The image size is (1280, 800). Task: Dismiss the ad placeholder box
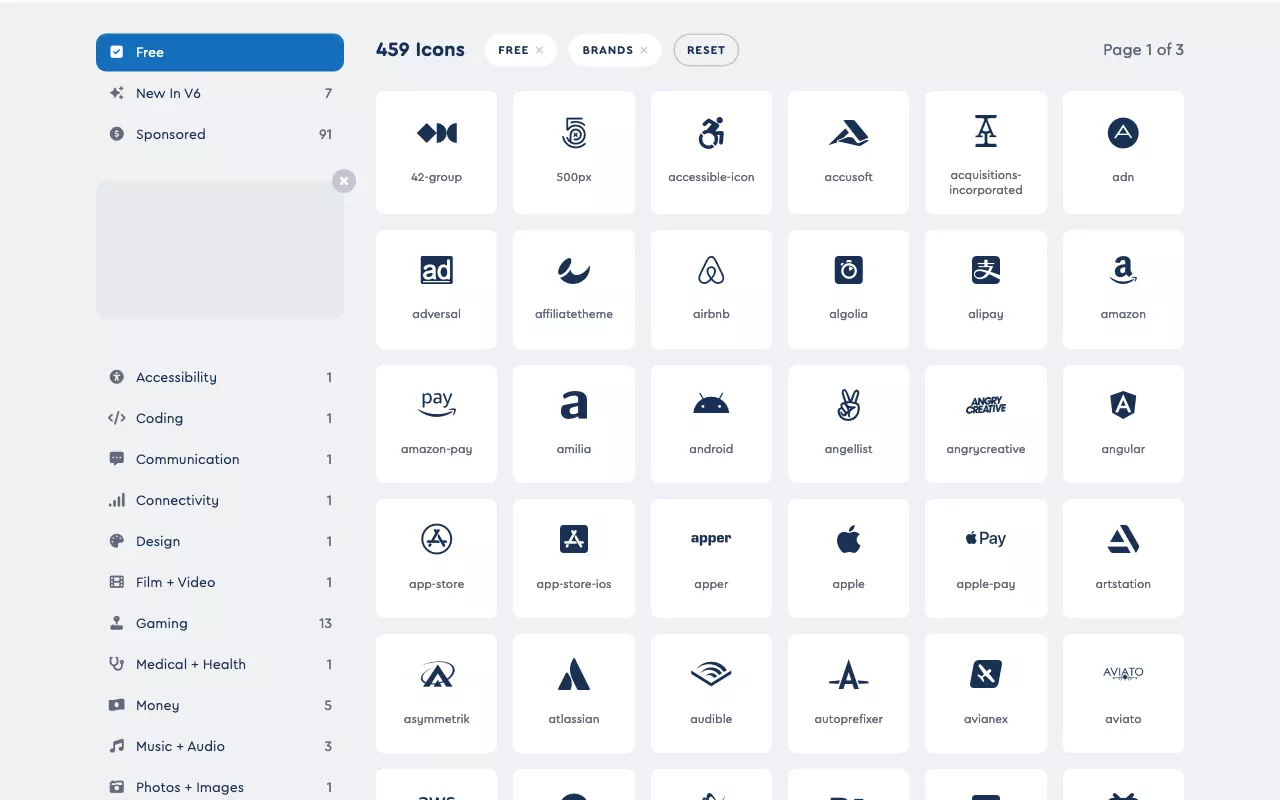pos(344,181)
